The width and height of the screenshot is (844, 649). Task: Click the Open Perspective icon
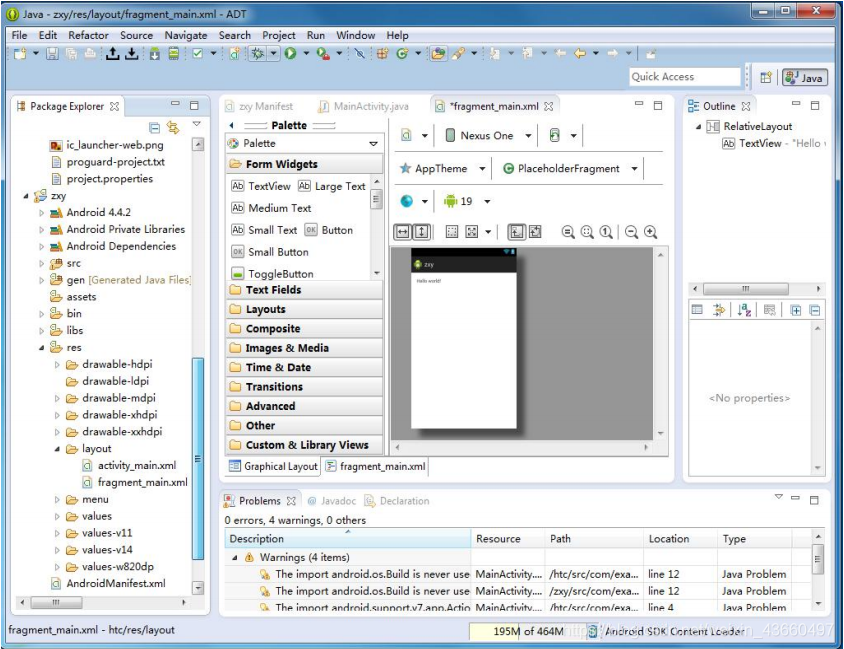(765, 77)
